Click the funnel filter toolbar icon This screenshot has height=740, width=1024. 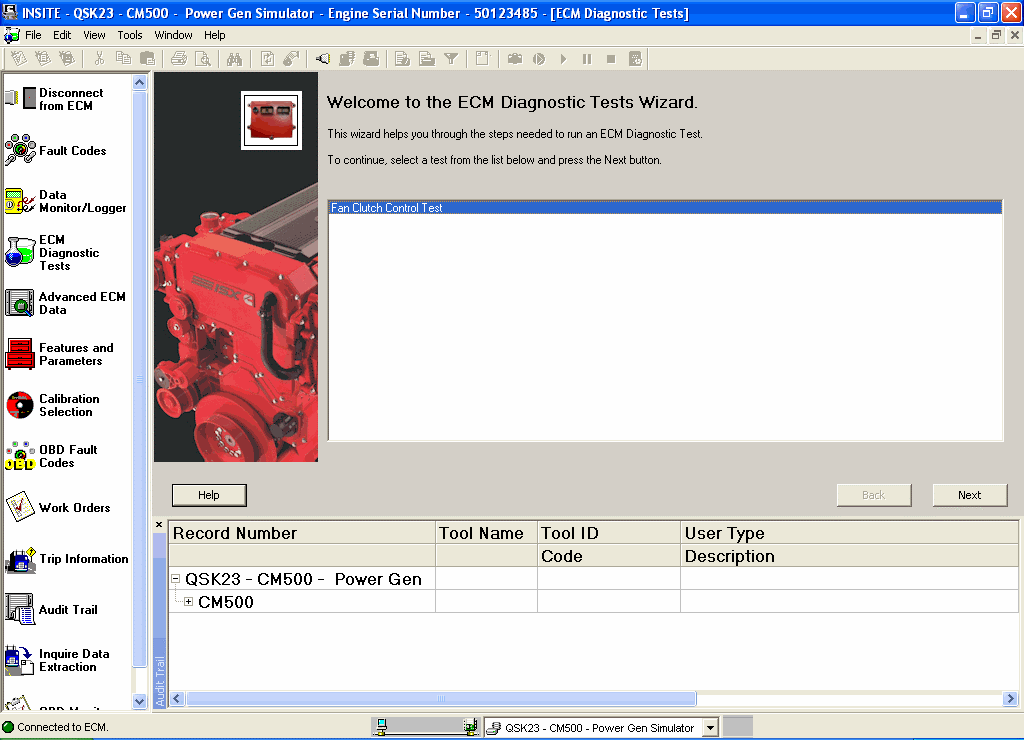point(451,59)
